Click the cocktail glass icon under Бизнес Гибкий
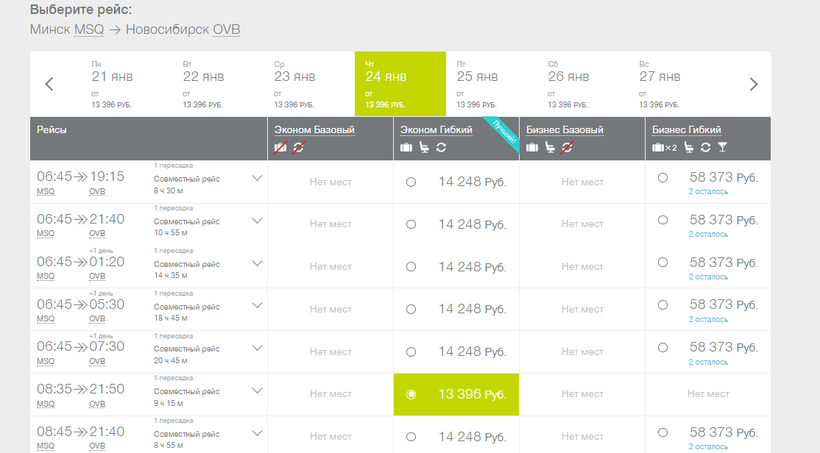The height and width of the screenshot is (453, 820). (722, 148)
